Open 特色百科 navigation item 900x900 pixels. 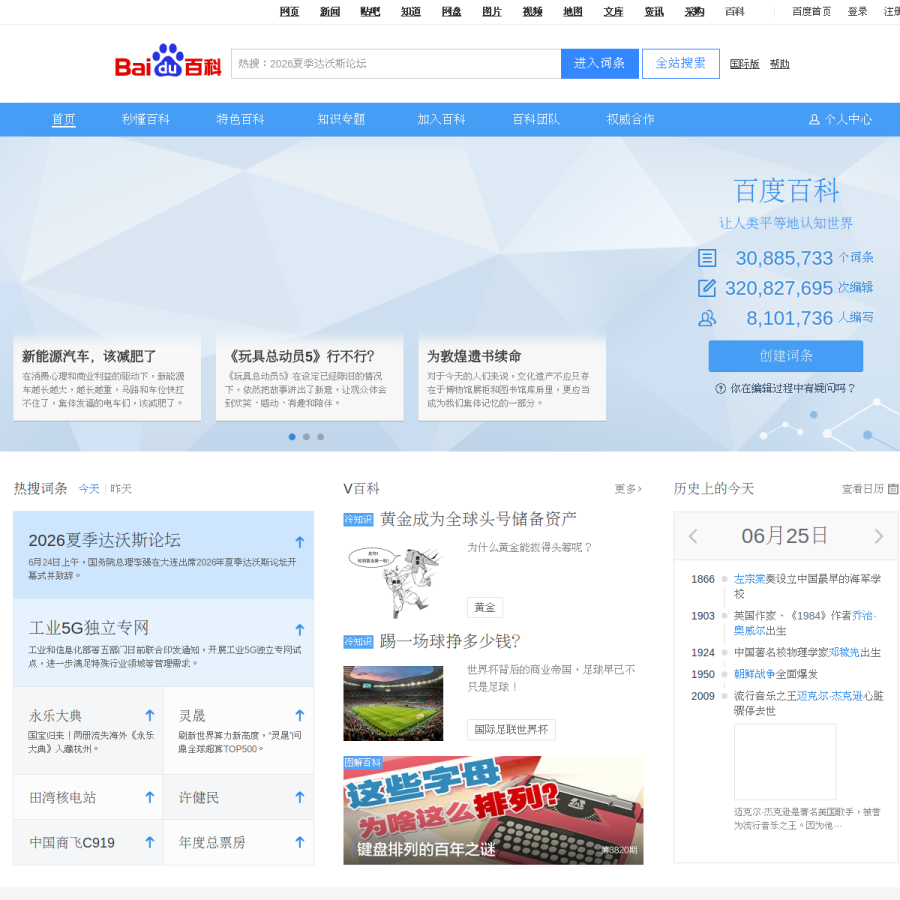click(240, 119)
